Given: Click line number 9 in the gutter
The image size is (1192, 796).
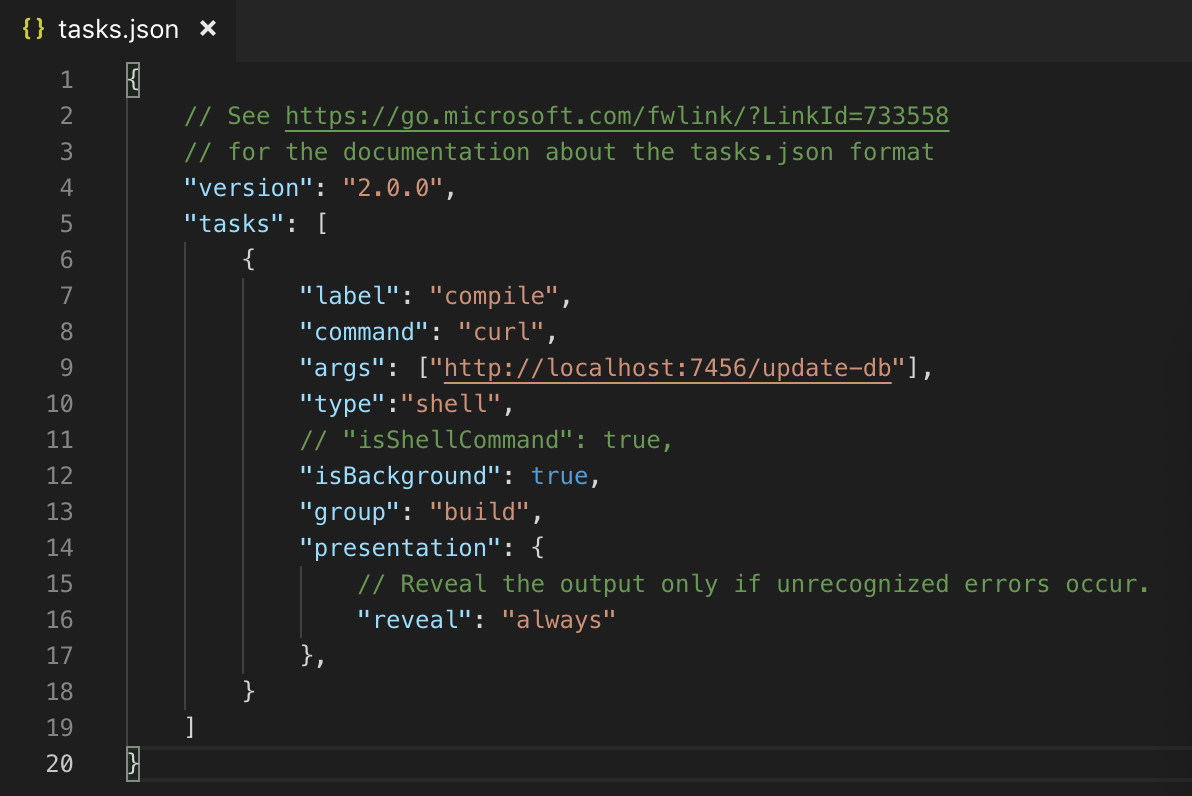Looking at the screenshot, I should point(66,367).
